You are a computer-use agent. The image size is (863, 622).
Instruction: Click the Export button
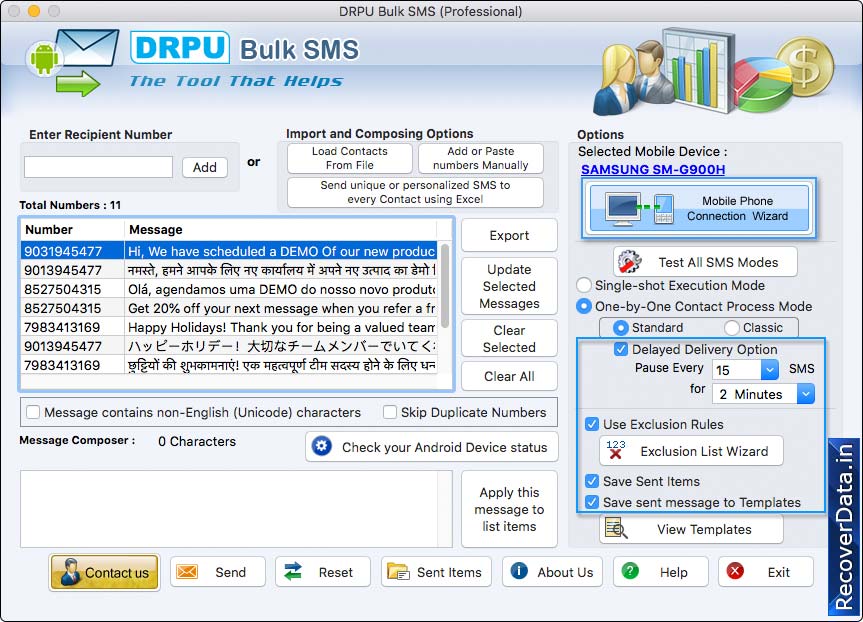pyautogui.click(x=509, y=235)
